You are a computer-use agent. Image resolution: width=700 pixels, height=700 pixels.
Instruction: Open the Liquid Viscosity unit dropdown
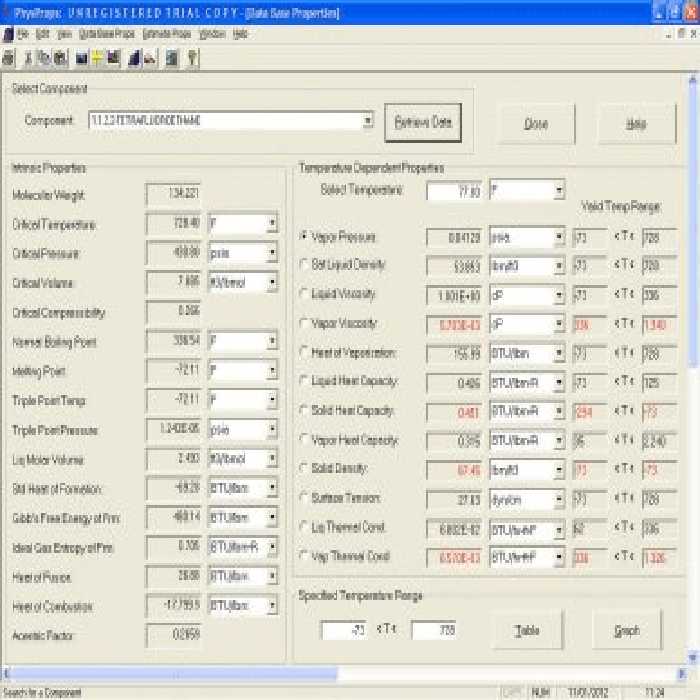click(x=559, y=295)
